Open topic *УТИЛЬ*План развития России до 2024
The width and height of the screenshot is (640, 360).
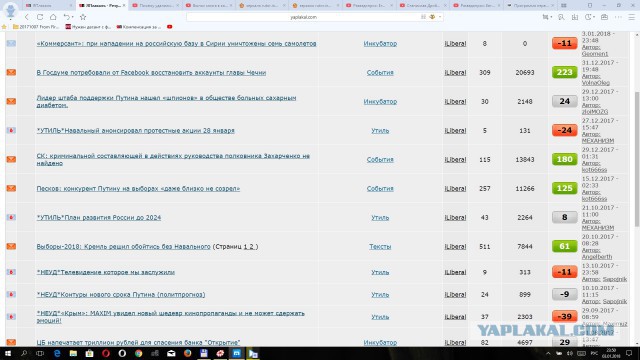(98, 217)
